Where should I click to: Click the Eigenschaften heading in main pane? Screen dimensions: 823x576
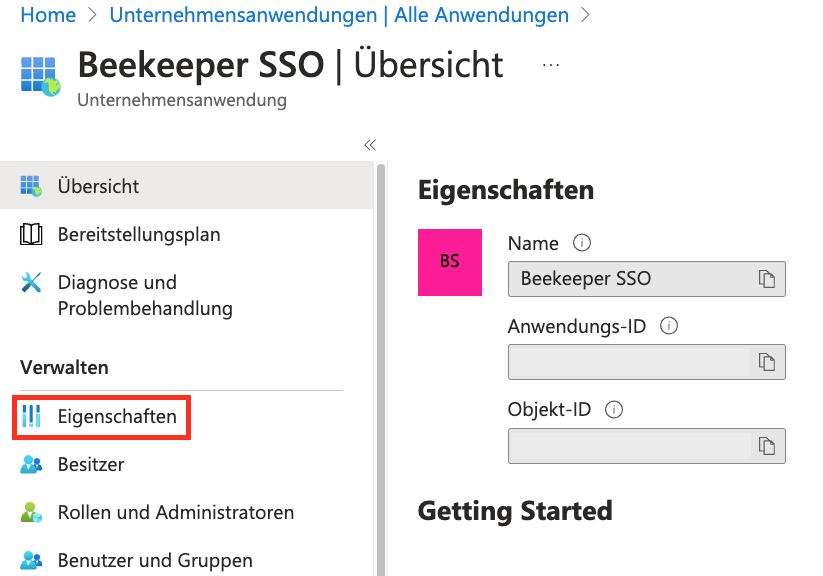506,190
